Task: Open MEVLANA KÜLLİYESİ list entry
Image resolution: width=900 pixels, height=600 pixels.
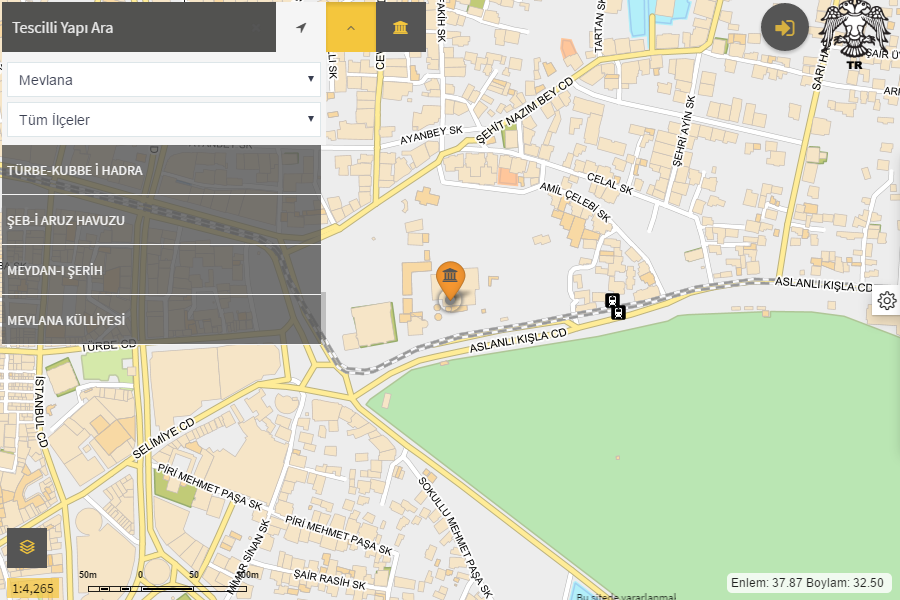Action: [161, 320]
